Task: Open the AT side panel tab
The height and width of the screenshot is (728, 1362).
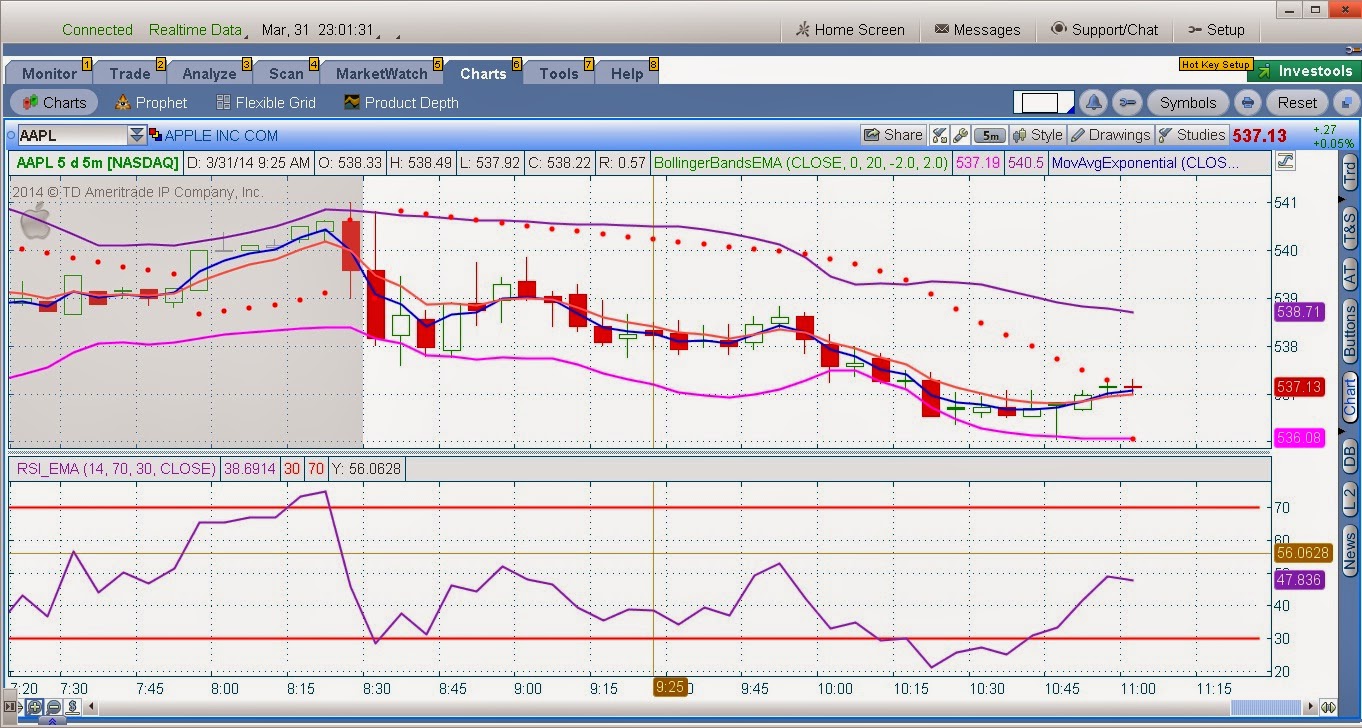Action: pos(1349,274)
